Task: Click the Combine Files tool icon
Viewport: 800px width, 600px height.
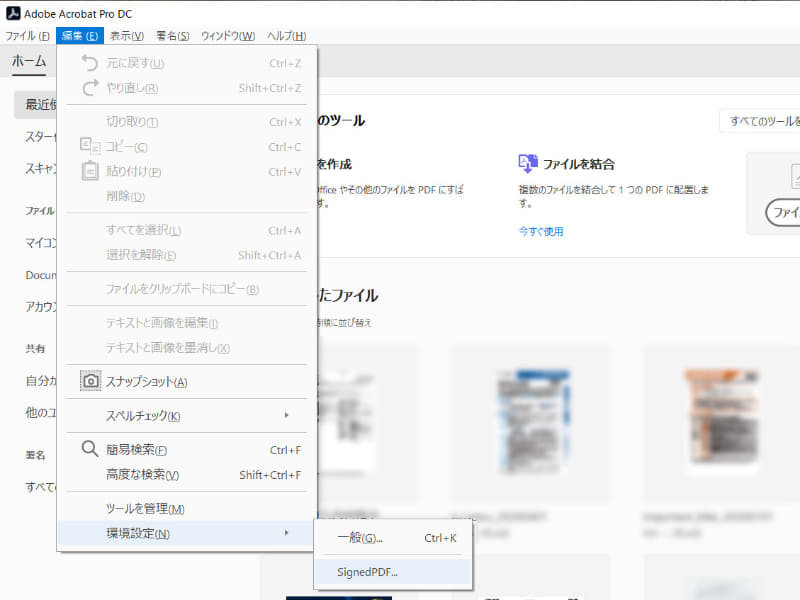Action: (528, 163)
